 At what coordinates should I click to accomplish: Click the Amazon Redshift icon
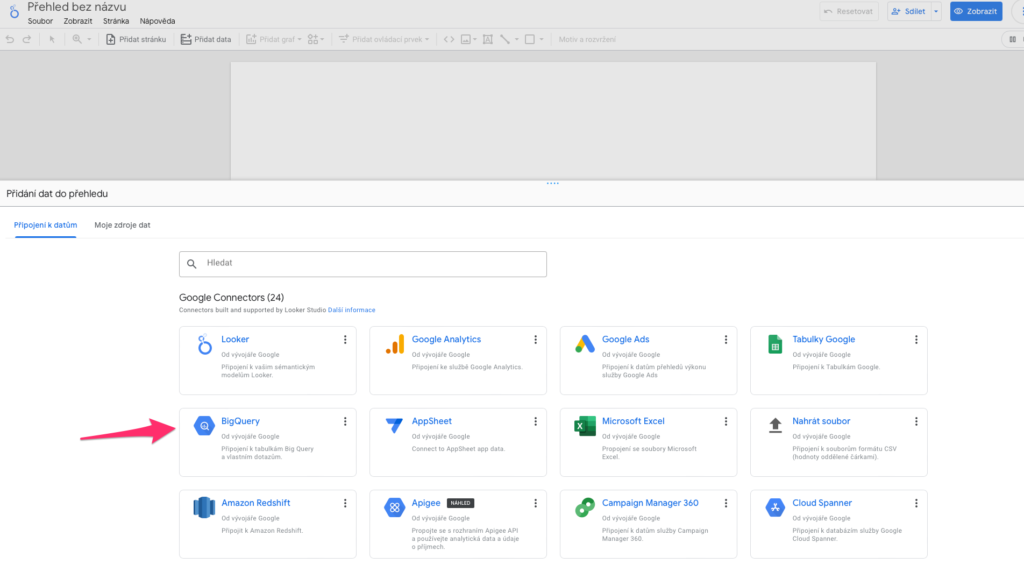(x=204, y=508)
